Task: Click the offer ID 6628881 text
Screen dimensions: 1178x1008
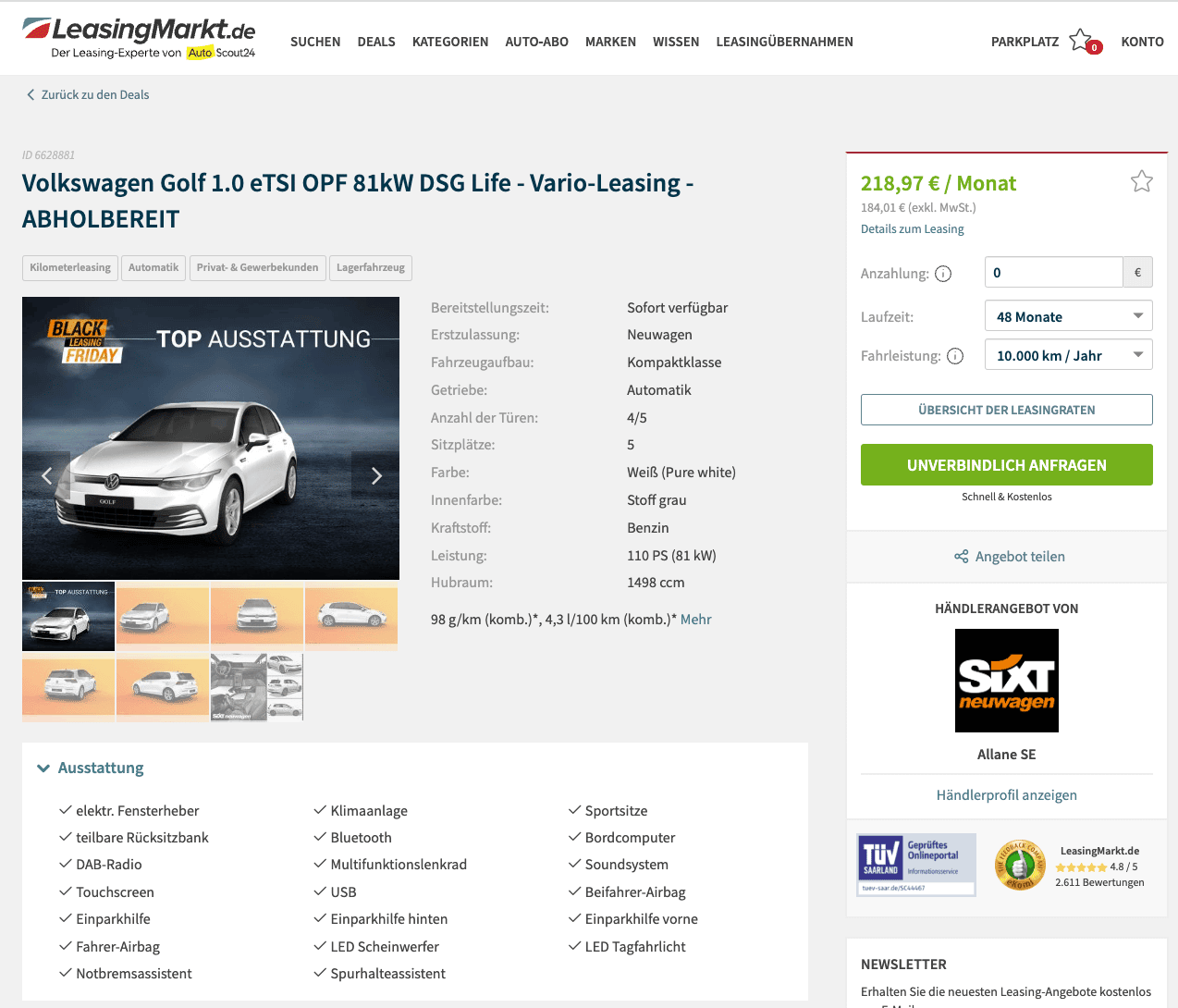Action: point(49,155)
